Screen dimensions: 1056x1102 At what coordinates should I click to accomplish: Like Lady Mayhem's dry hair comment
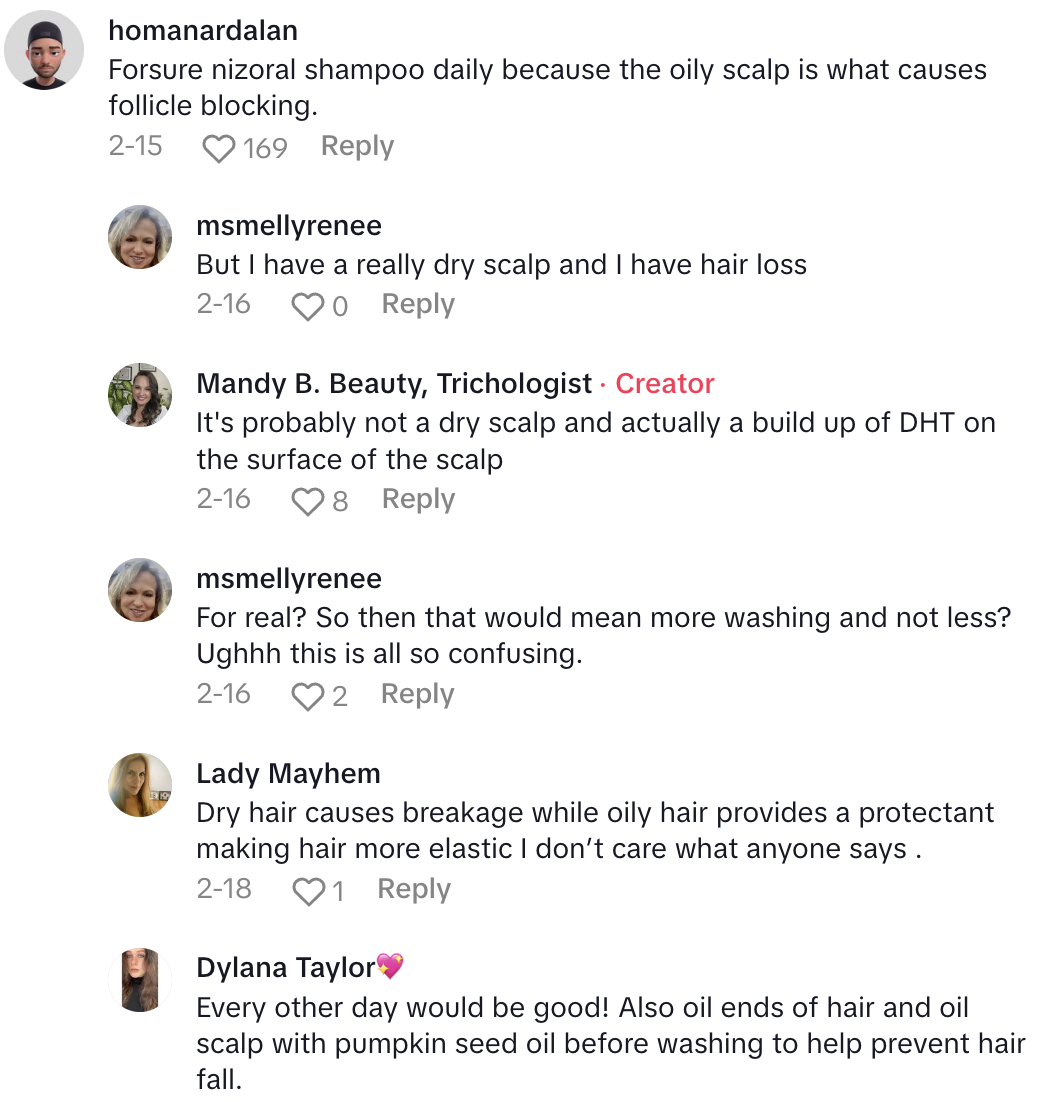point(305,891)
